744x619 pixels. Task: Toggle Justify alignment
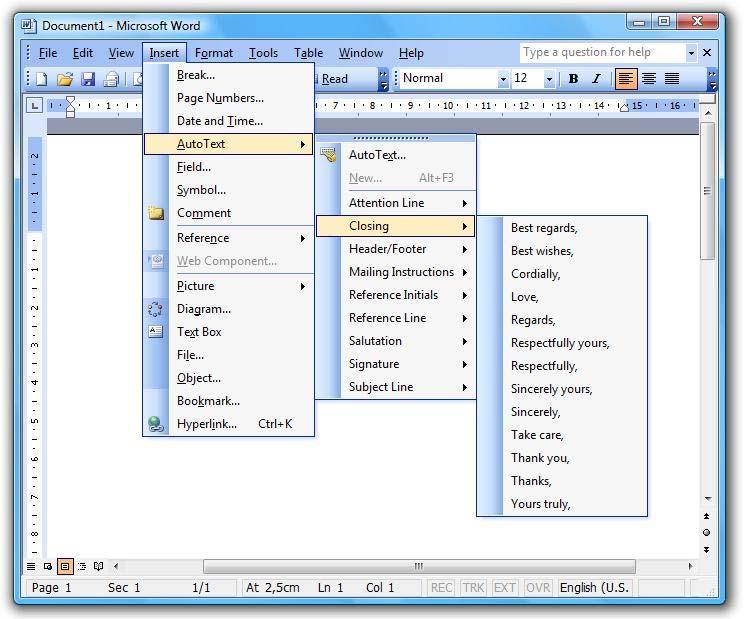tap(671, 78)
